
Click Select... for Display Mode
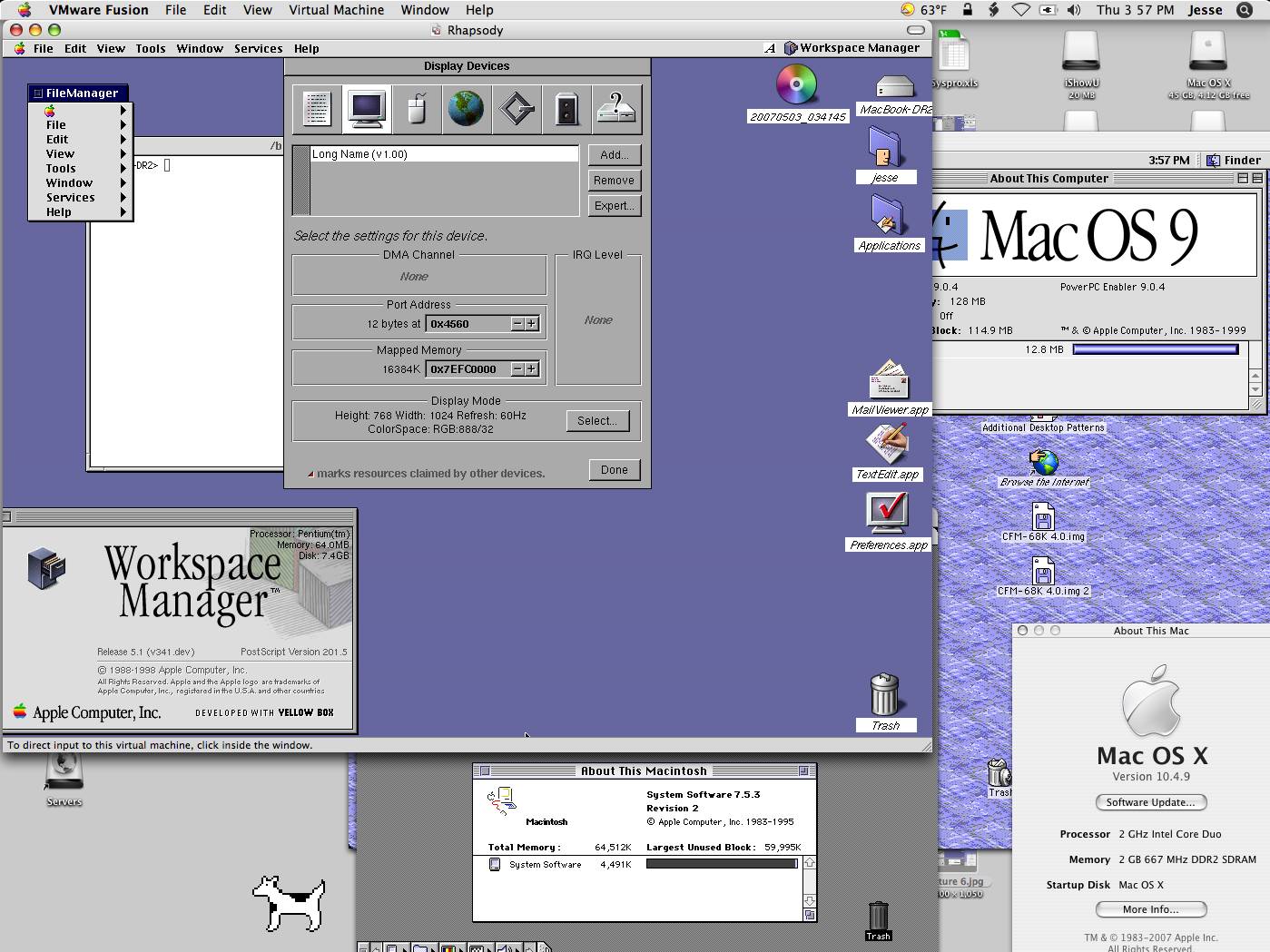597,421
